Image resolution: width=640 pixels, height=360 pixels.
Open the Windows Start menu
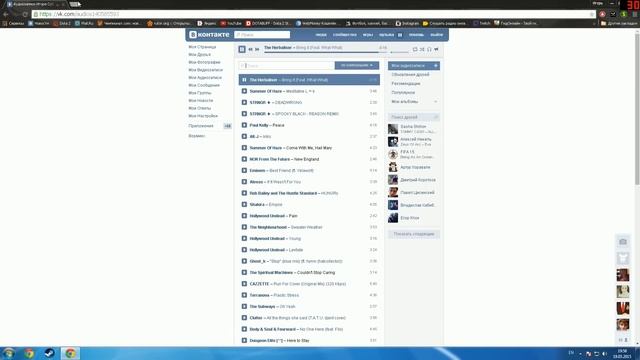(9, 353)
